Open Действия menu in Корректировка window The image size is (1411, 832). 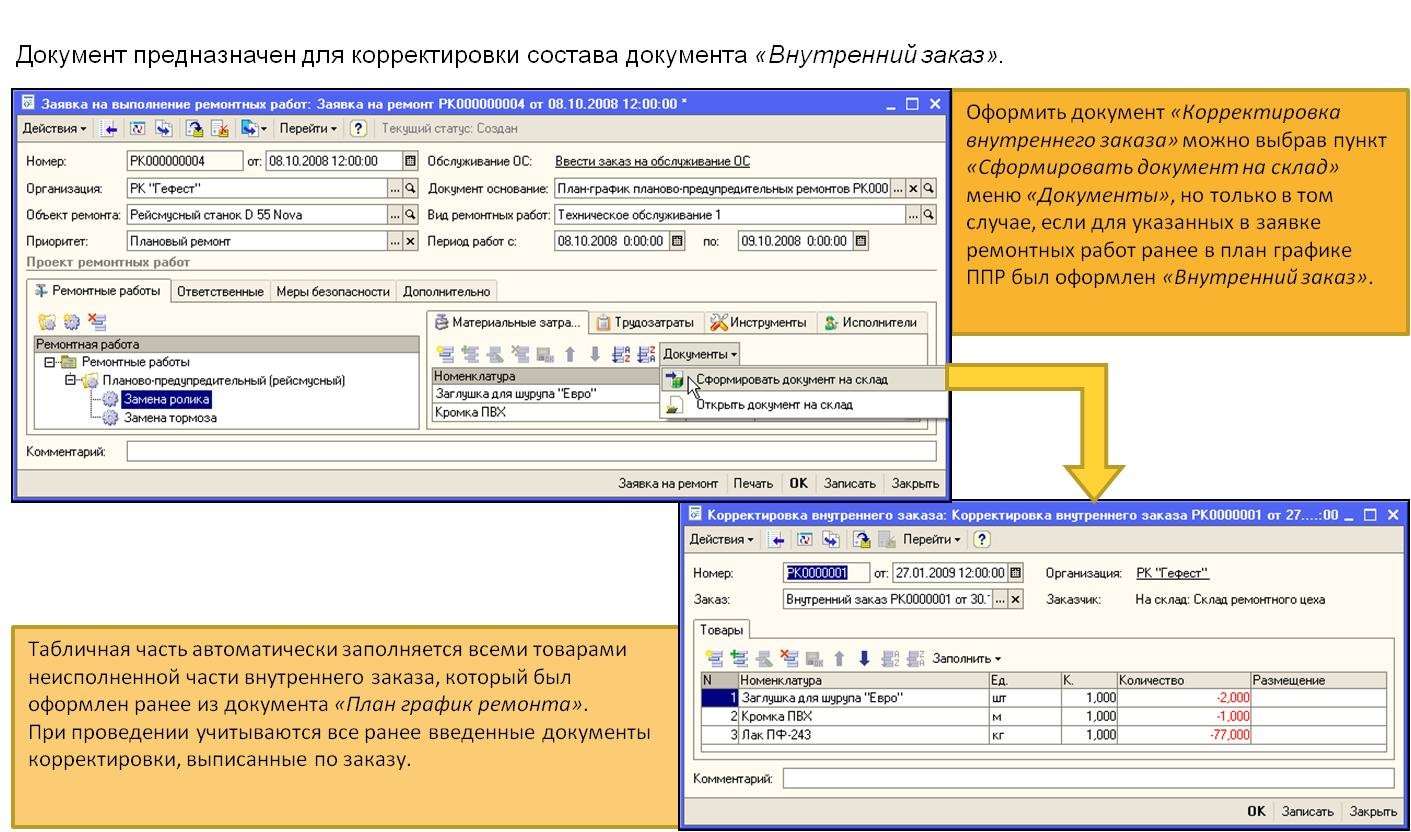722,539
